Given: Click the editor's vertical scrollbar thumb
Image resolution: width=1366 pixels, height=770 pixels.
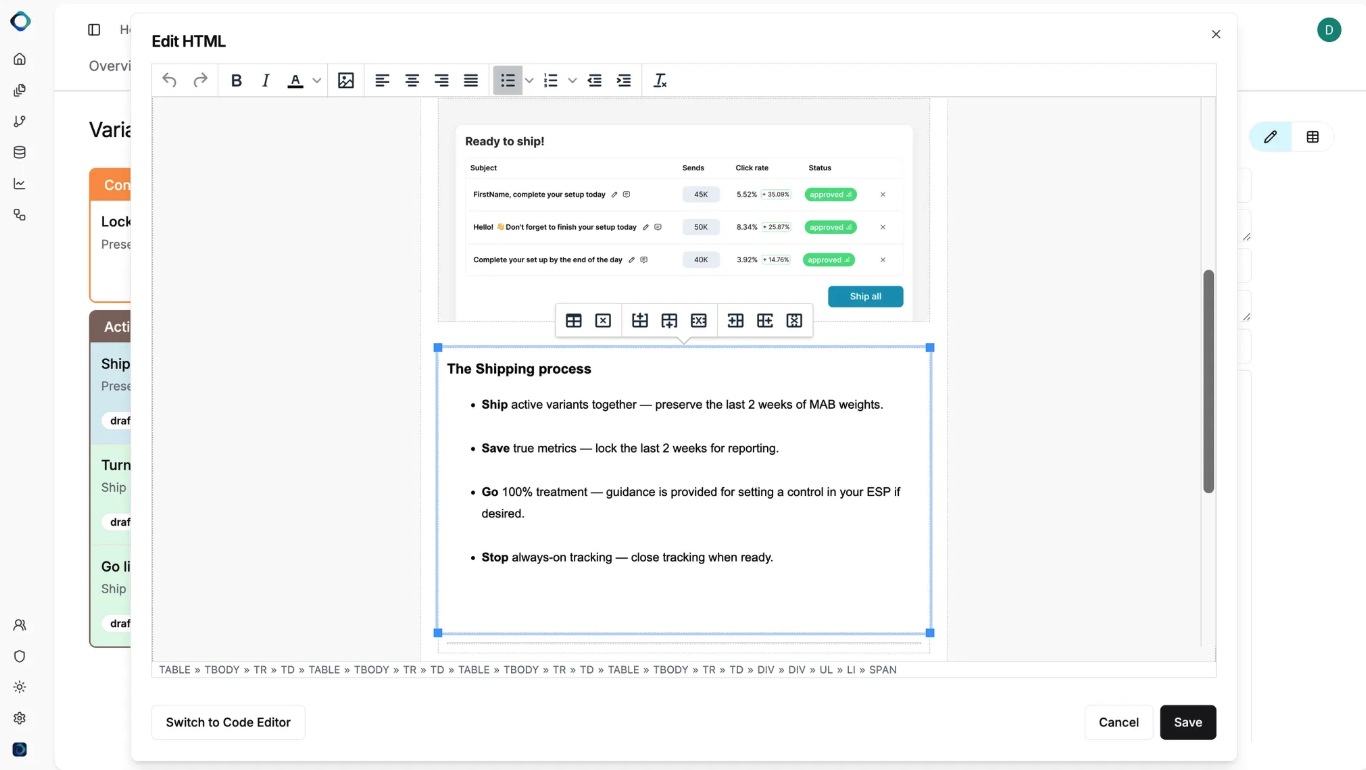Looking at the screenshot, I should (x=1208, y=380).
